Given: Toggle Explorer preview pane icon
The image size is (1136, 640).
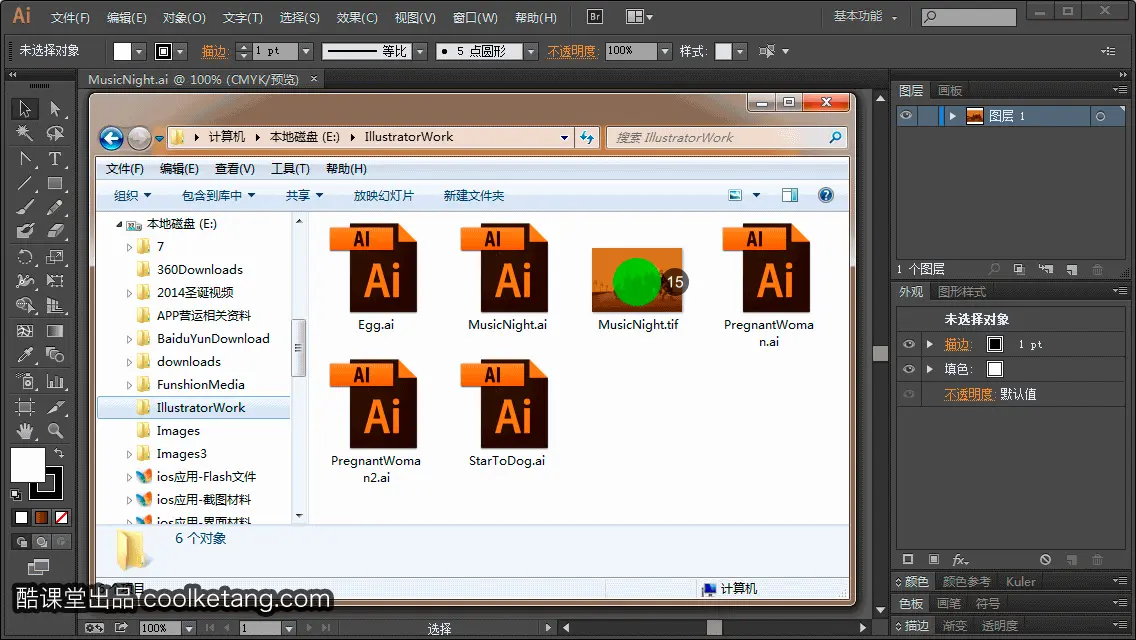Looking at the screenshot, I should (790, 195).
